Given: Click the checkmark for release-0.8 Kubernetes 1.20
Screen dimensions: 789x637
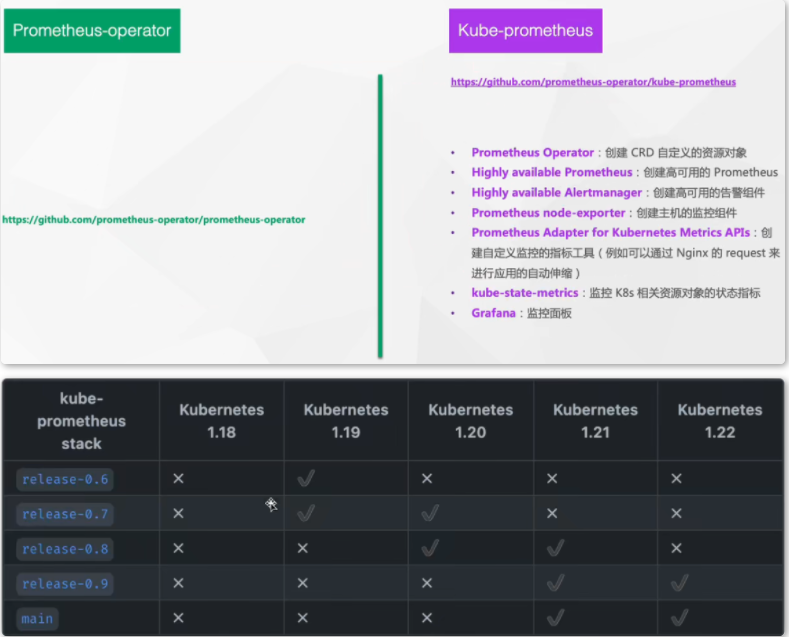Looking at the screenshot, I should point(430,548).
